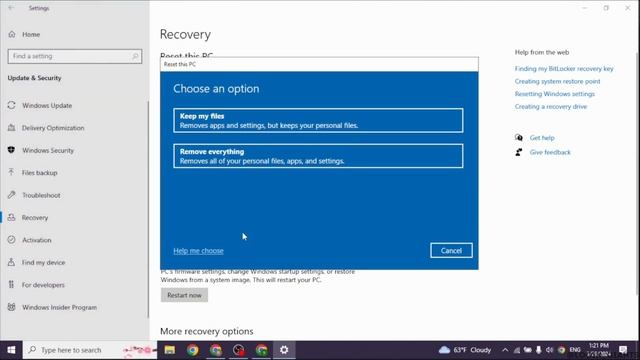Show hidden system tray icons

[x=505, y=350]
